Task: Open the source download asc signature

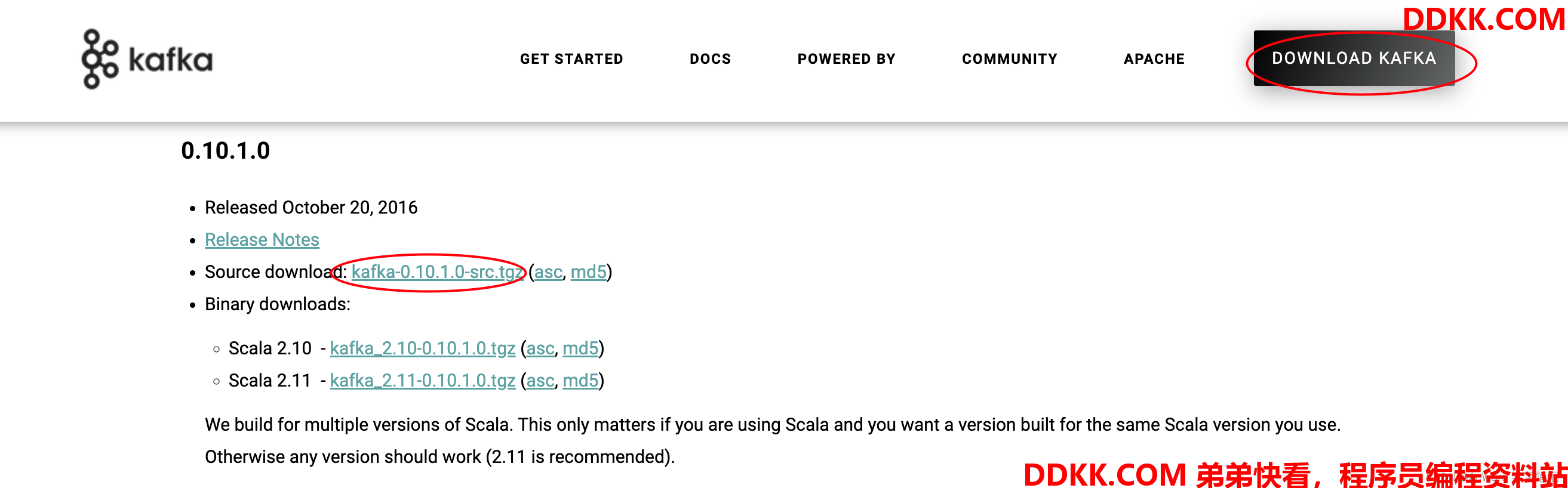Action: pos(548,272)
